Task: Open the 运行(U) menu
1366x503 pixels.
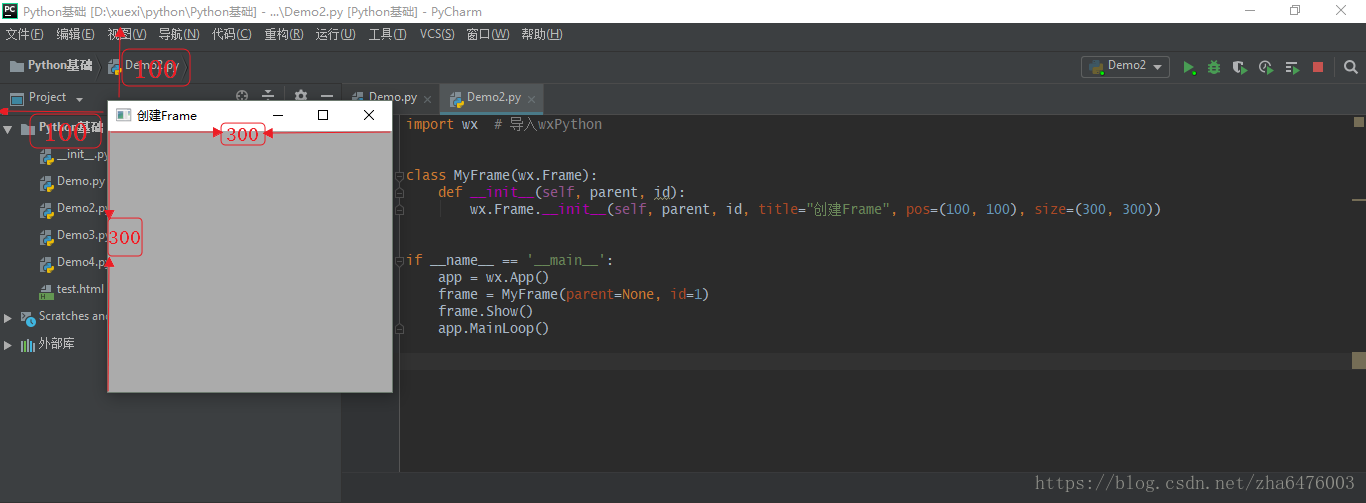Action: tap(335, 35)
